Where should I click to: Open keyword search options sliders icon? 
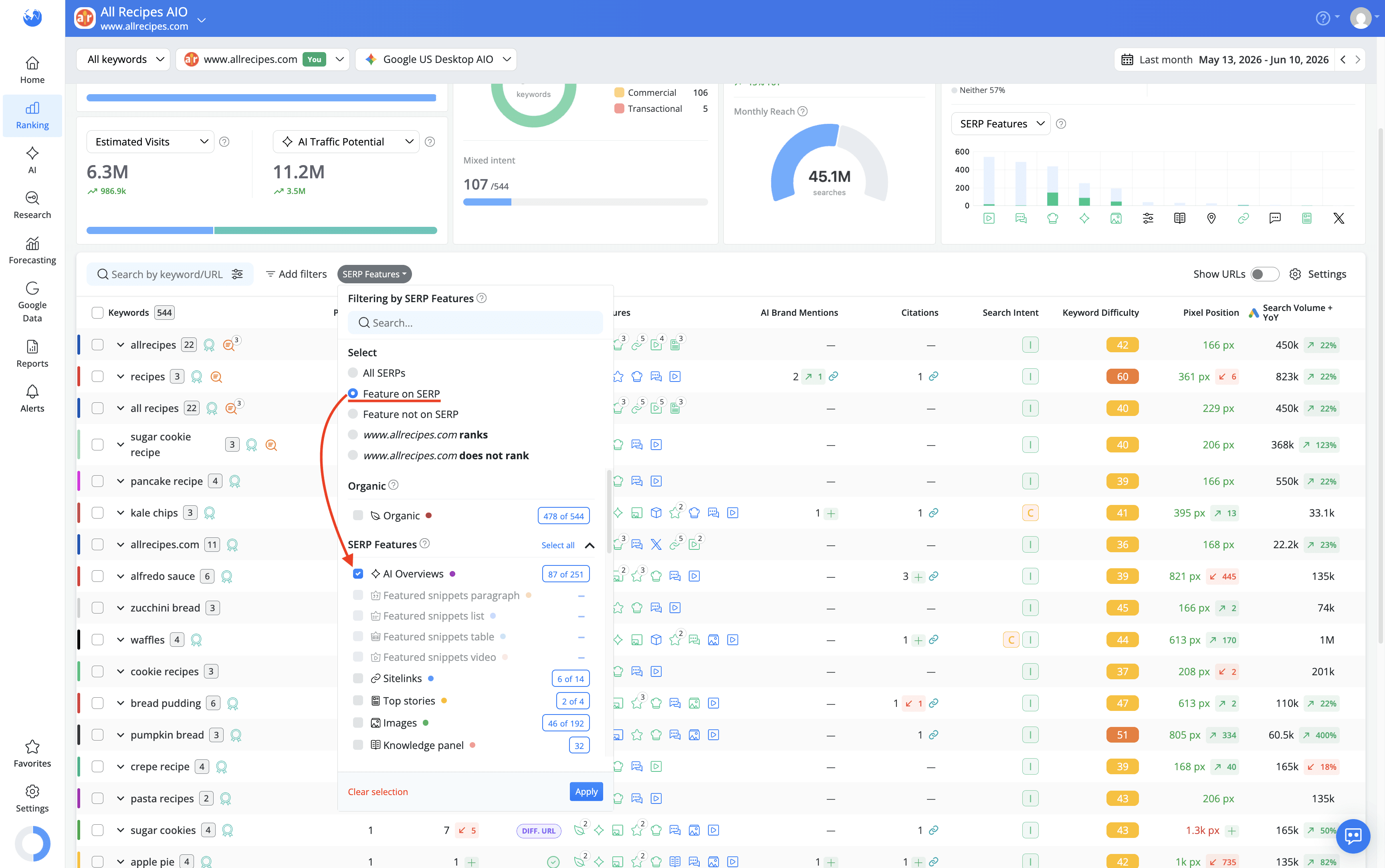pyautogui.click(x=237, y=274)
